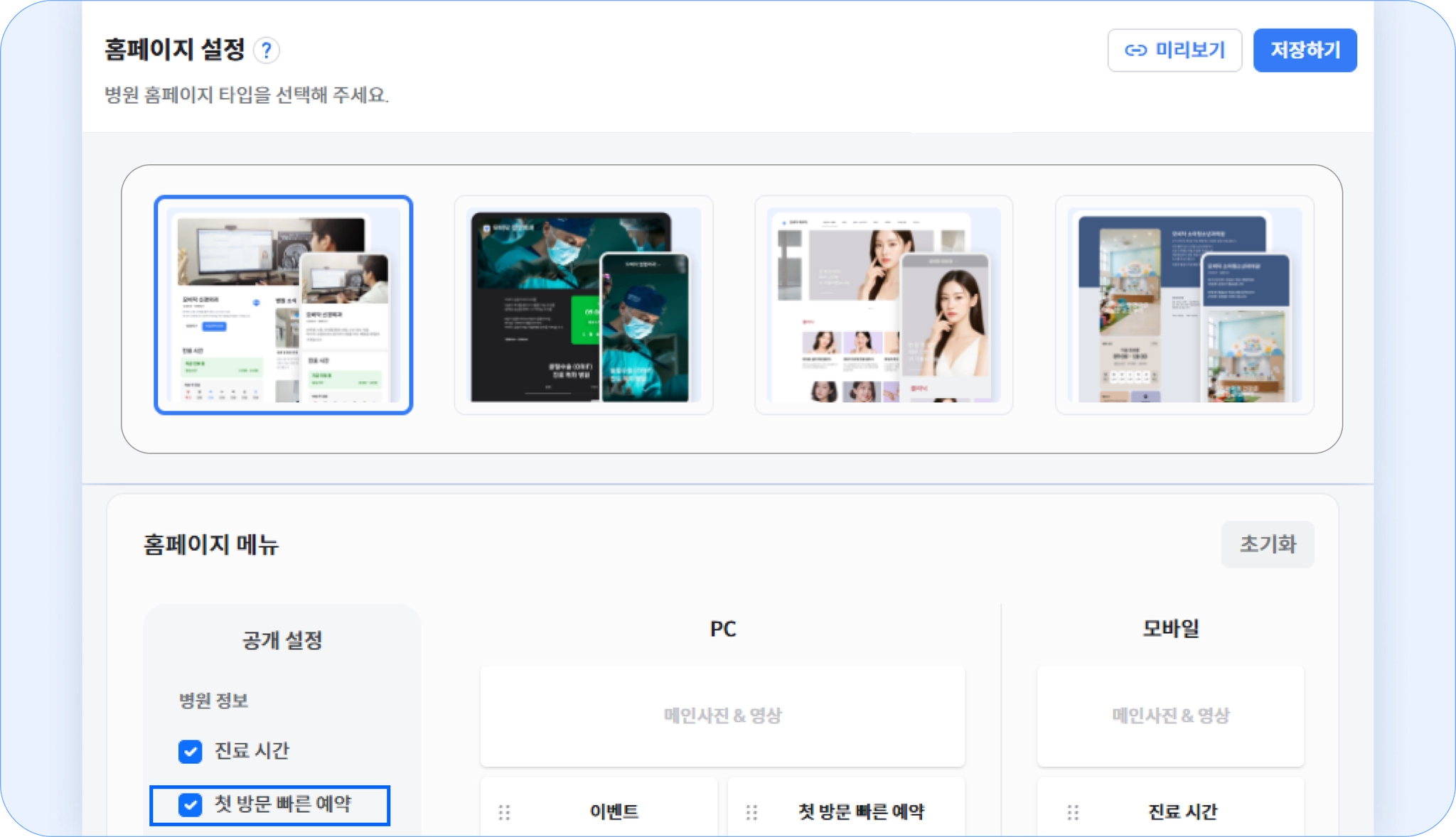Toggle the 첫 방문 빠른 예약 checkbox
The image size is (1456, 837).
coord(190,804)
